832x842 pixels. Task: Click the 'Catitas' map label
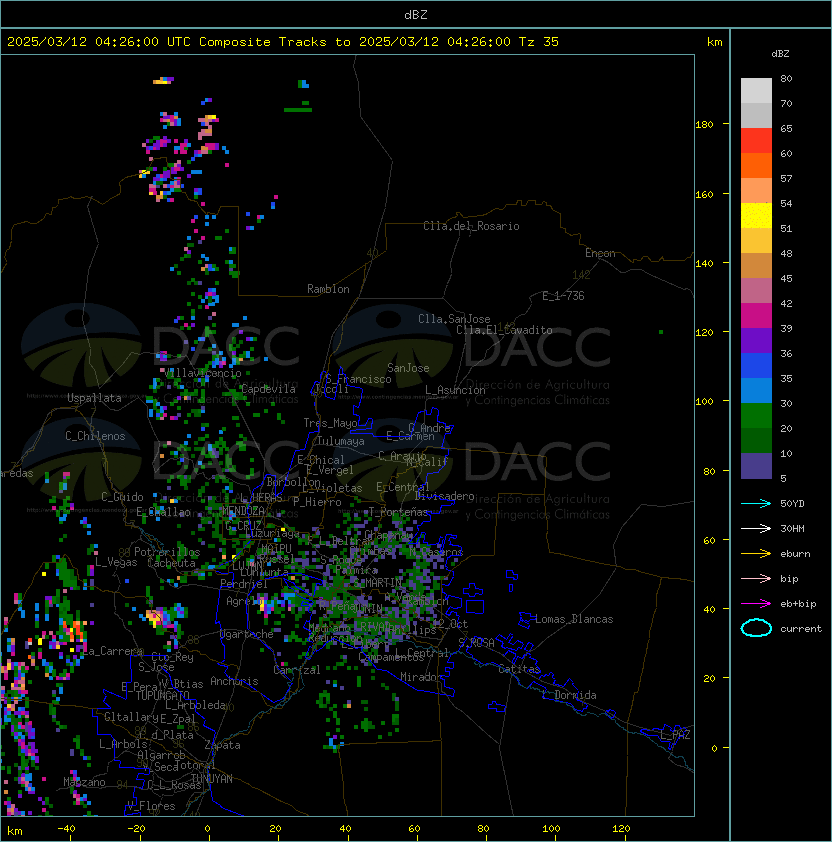tap(519, 669)
